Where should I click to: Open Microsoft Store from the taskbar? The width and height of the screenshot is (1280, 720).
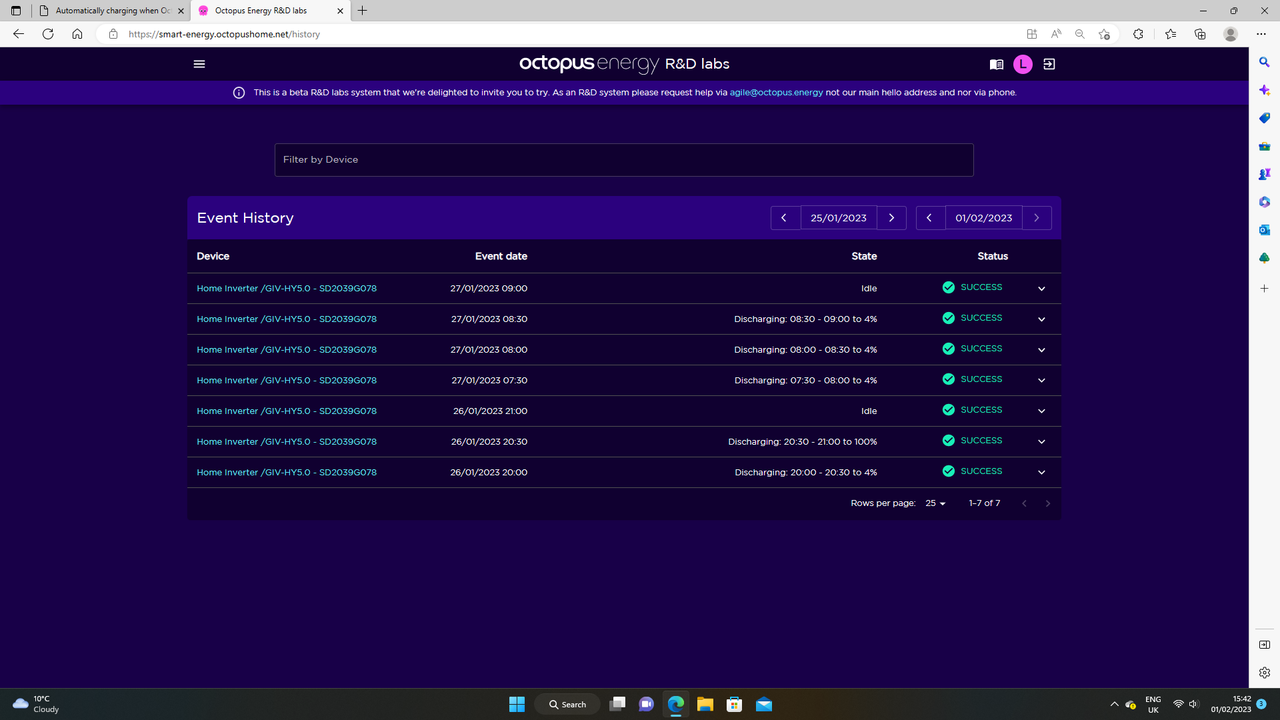(734, 704)
